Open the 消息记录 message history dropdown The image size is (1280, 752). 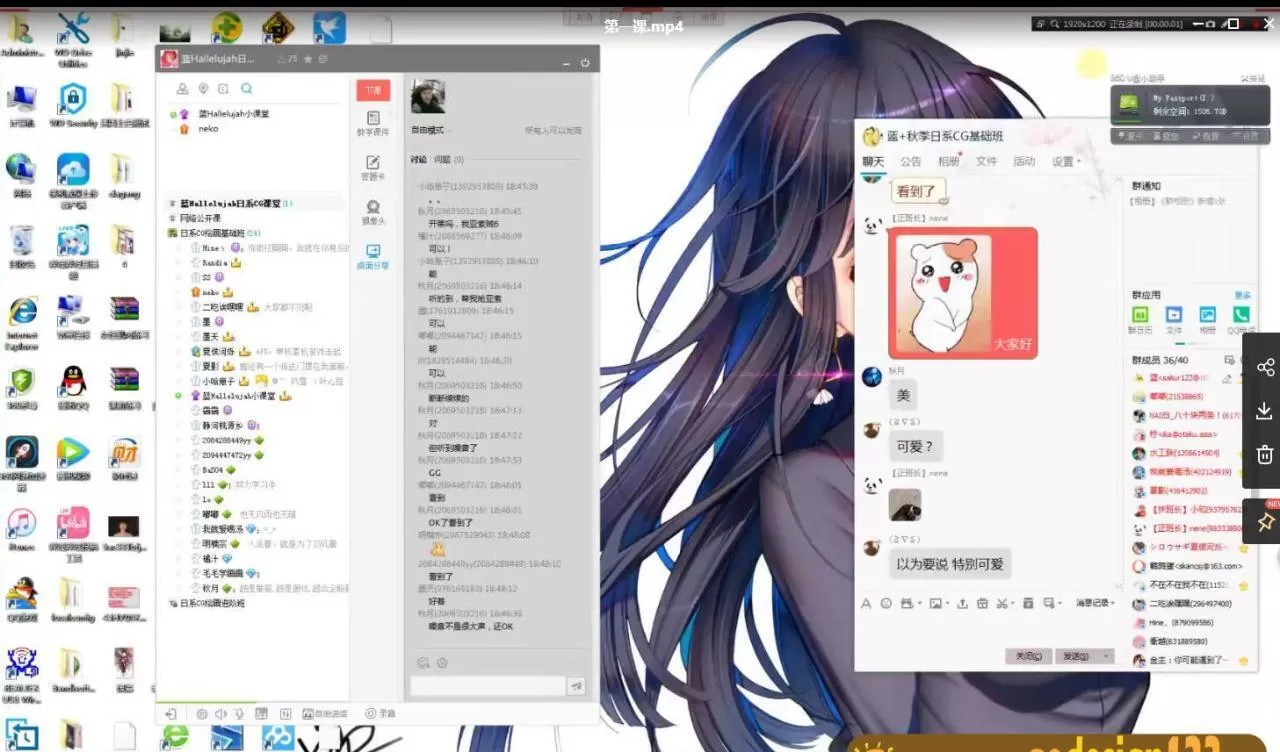tap(1090, 603)
